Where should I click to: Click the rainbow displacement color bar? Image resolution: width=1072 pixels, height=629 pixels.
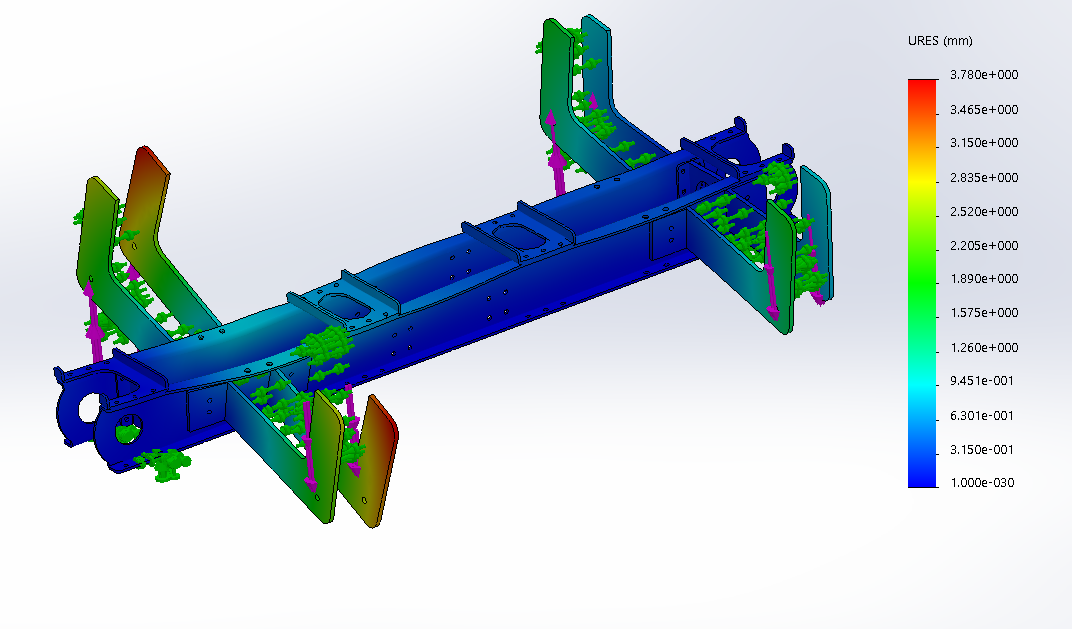pos(922,283)
